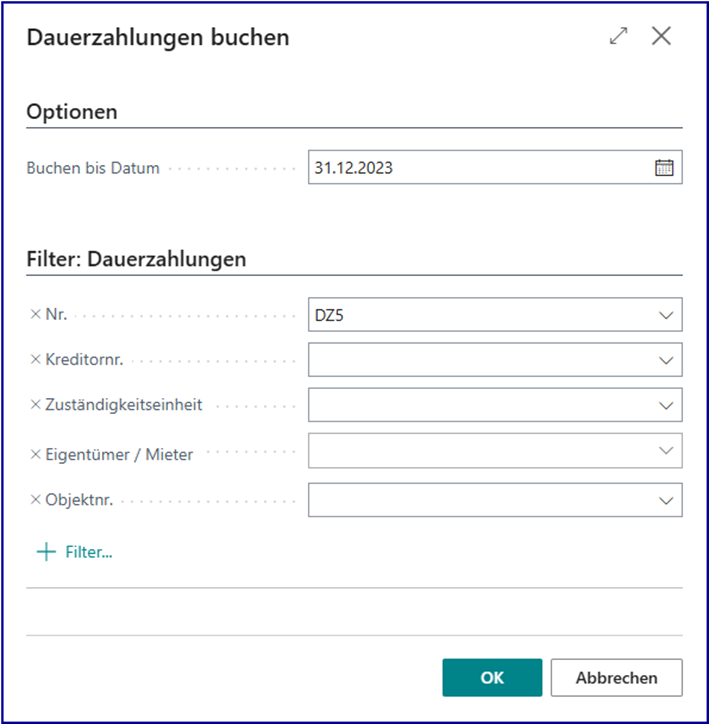Screen dimensions: 709x724
Task: Click the Filter... link
Action: tap(89, 552)
